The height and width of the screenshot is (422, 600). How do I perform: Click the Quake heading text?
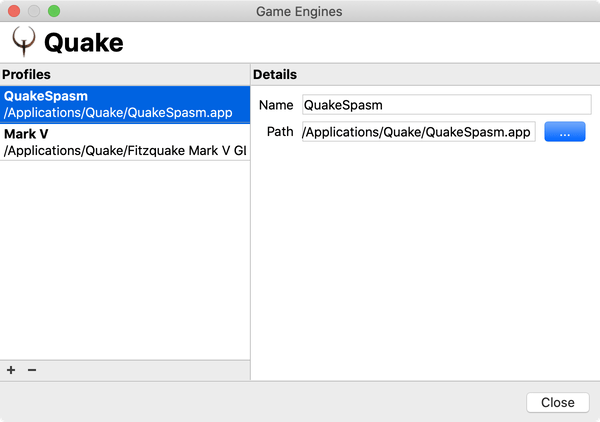(x=84, y=43)
